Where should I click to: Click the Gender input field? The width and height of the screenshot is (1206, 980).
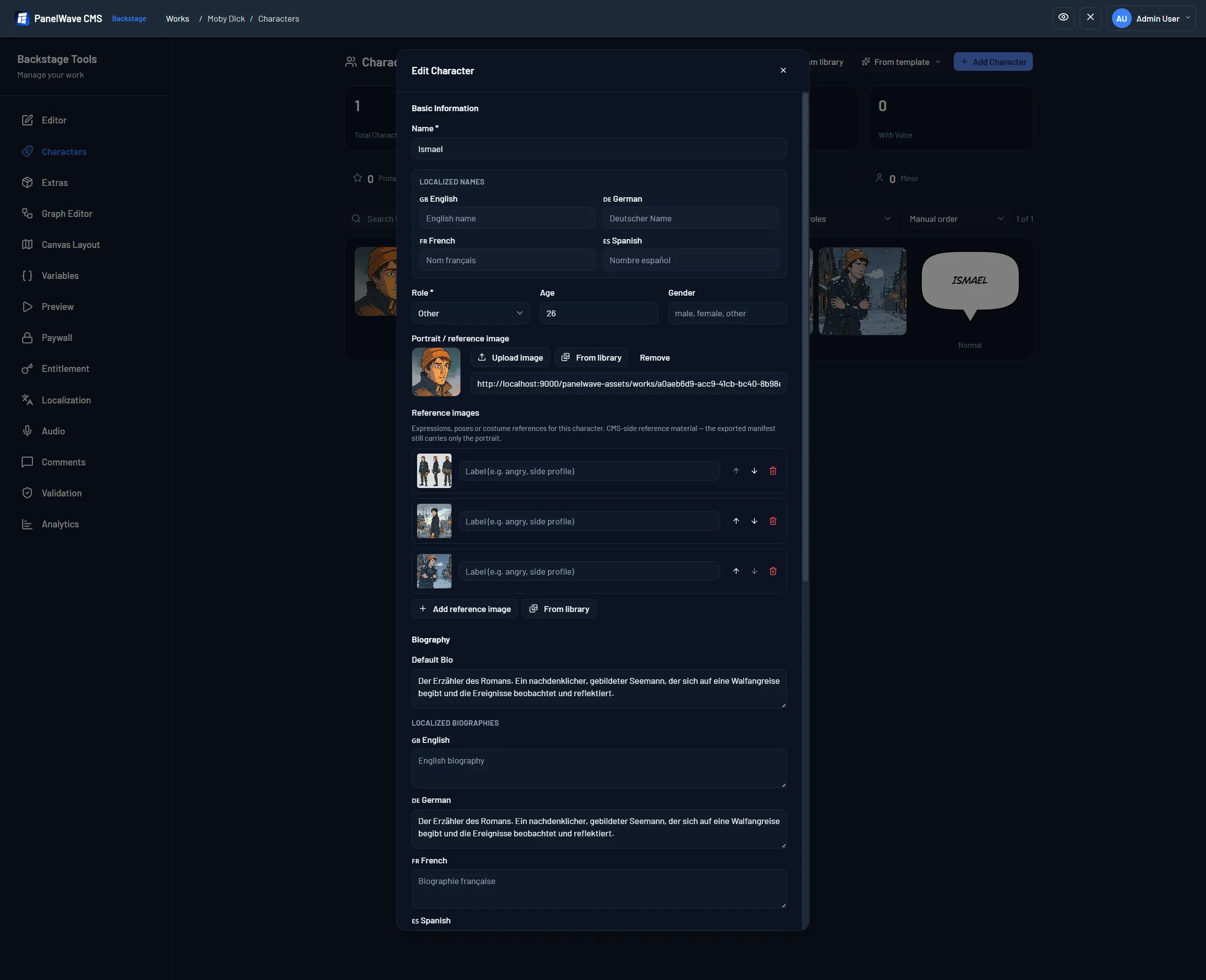click(x=727, y=313)
